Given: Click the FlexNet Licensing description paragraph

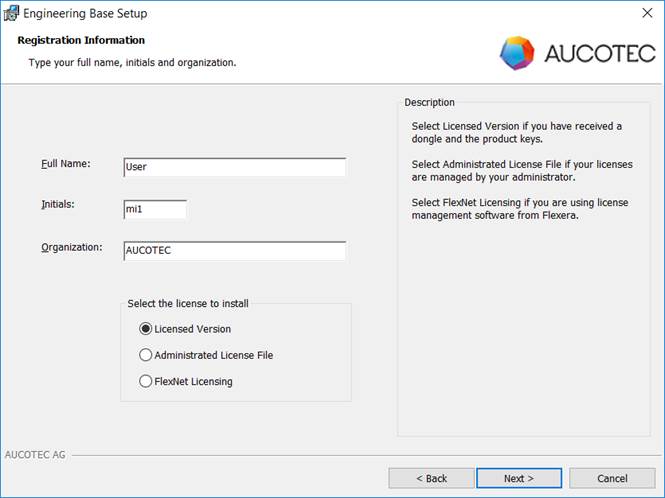Looking at the screenshot, I should (x=520, y=209).
